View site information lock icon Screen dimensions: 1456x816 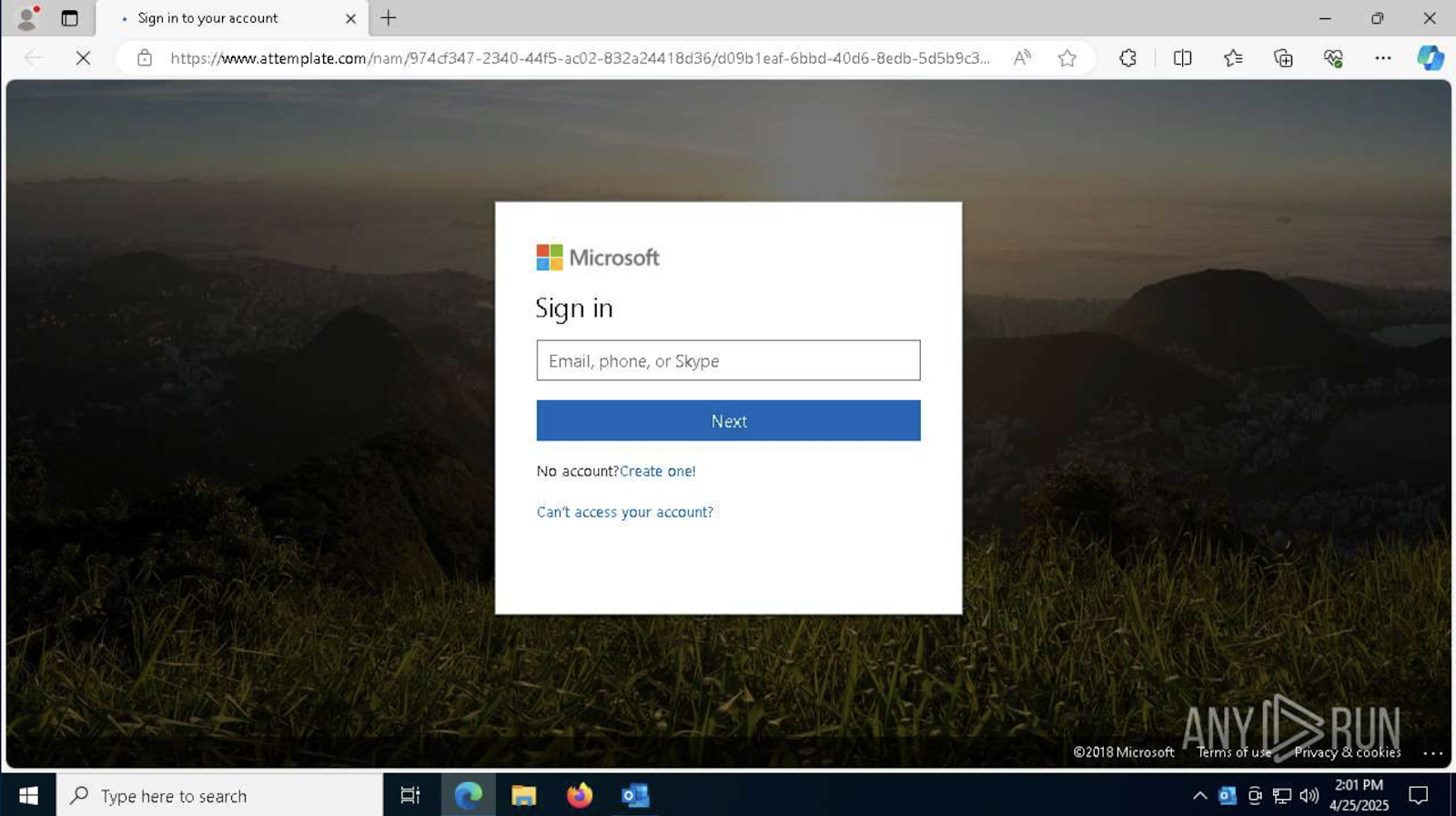coord(145,58)
